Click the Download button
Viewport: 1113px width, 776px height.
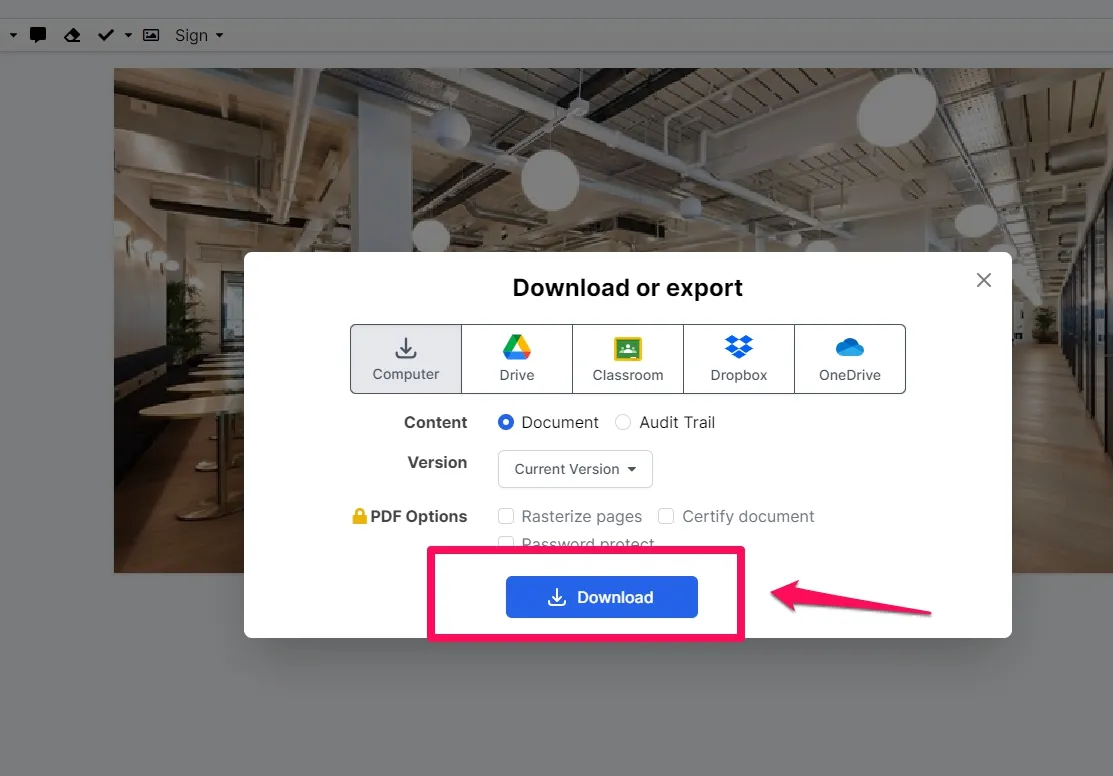[x=601, y=597]
